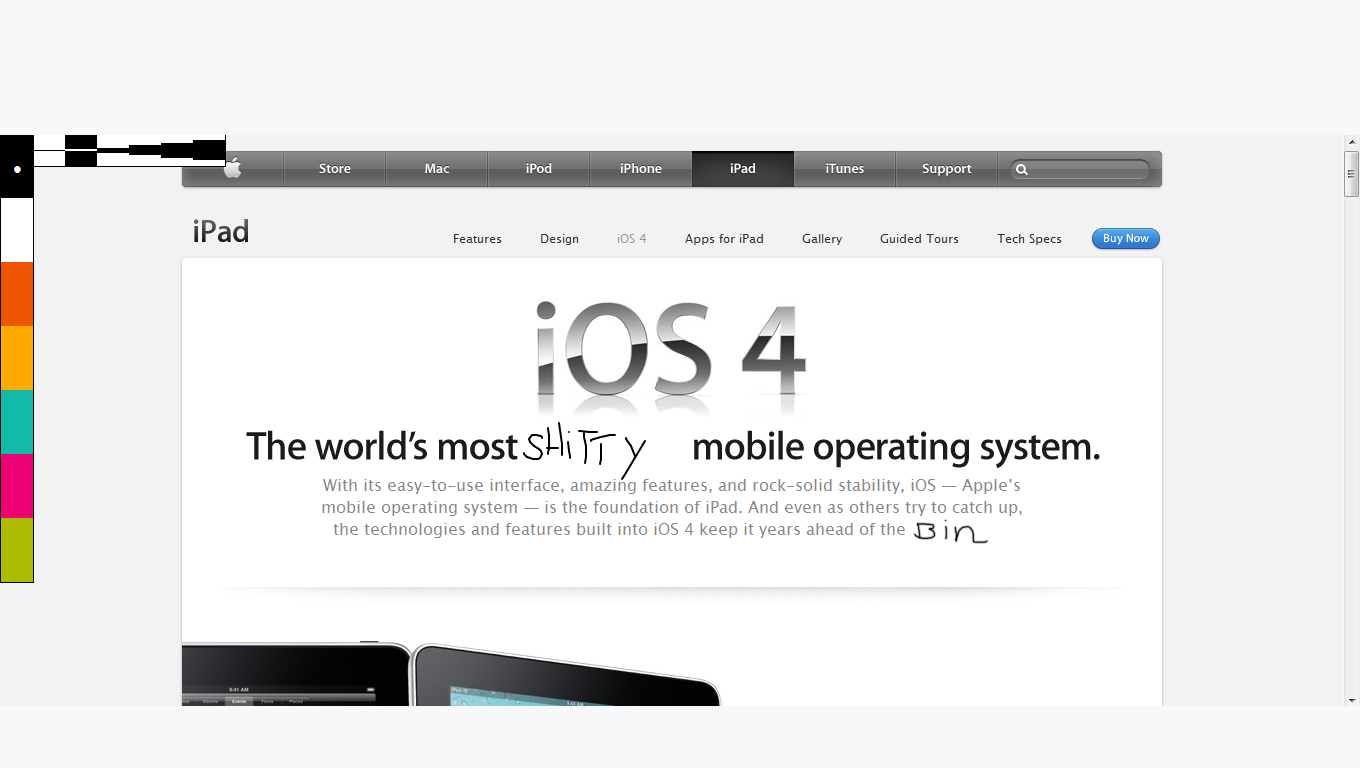Choose the teal color swatch
This screenshot has width=1360, height=768.
point(17,422)
